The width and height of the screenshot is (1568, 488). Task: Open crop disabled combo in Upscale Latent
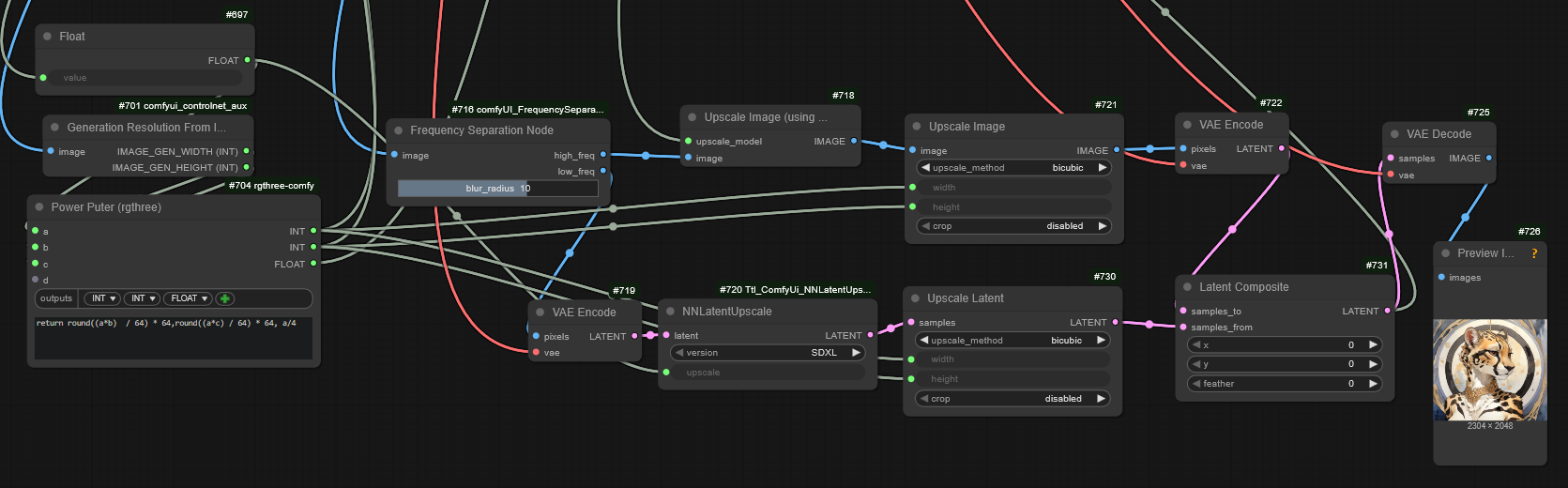point(1012,399)
